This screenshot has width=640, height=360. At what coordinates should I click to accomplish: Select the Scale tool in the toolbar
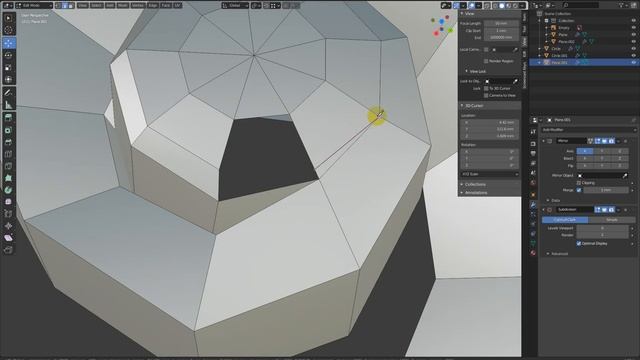click(x=9, y=67)
